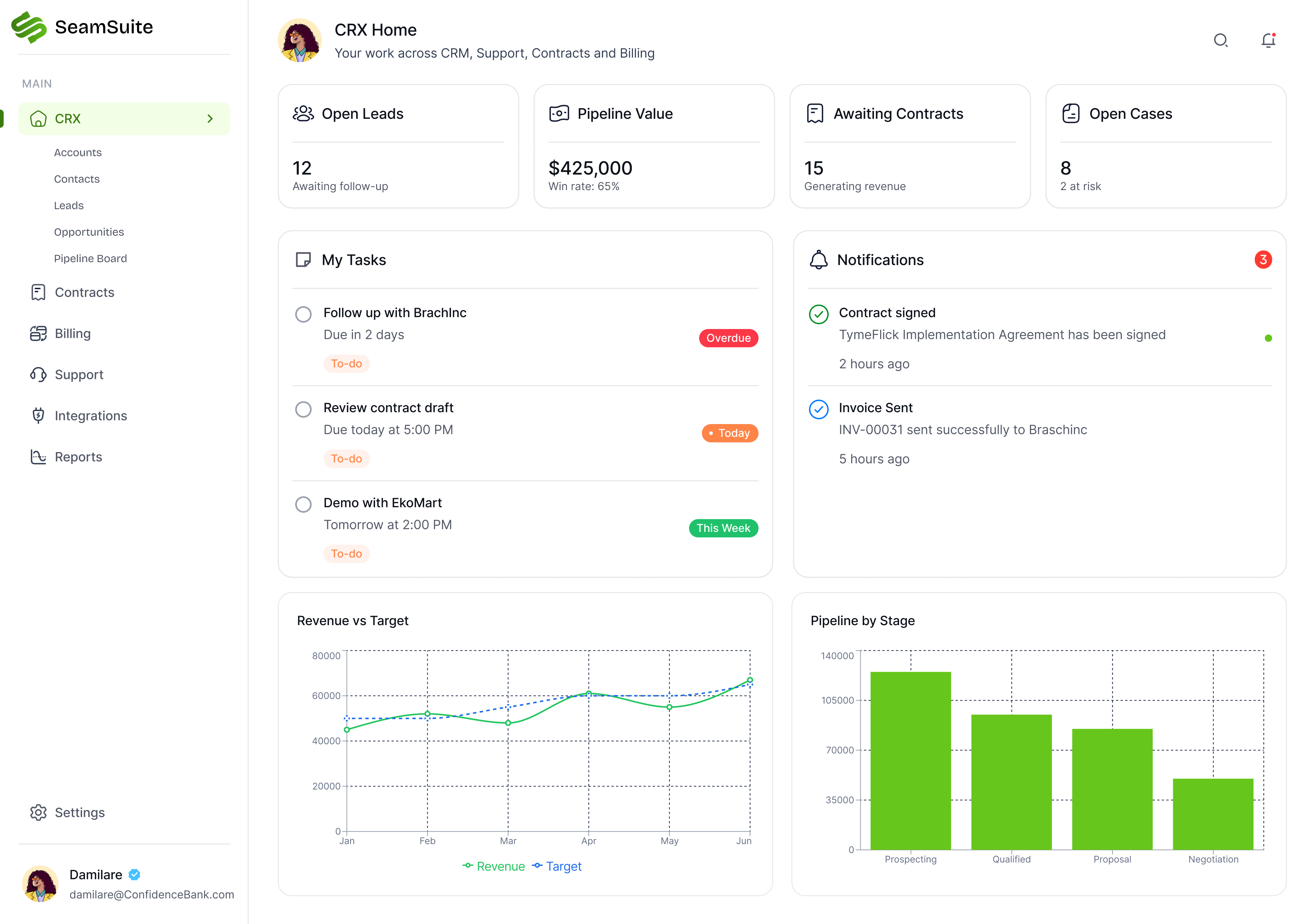The image size is (1316, 924).
Task: Click the verified badge next to Damilare
Action: click(x=135, y=875)
